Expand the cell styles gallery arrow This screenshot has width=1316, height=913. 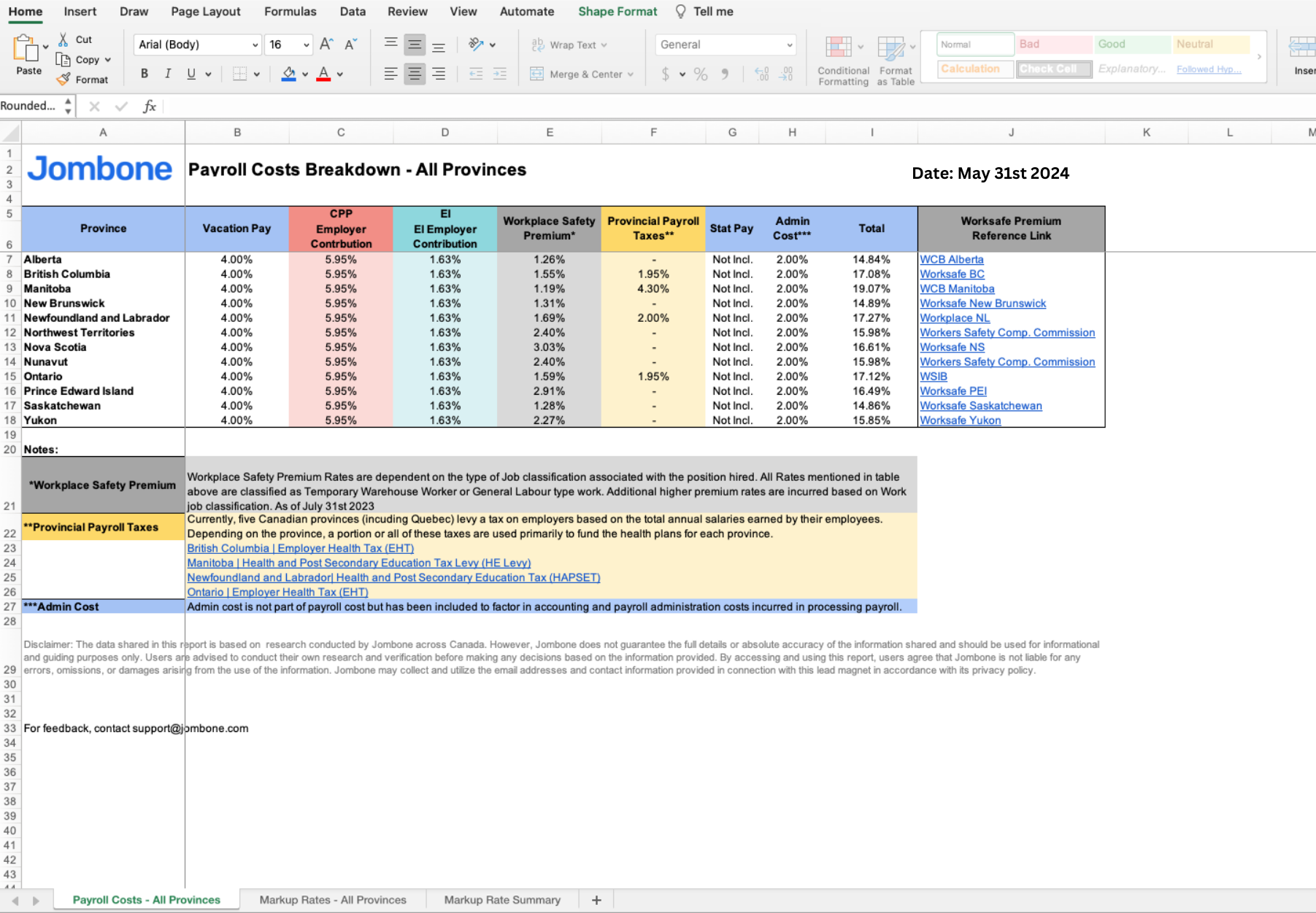click(1259, 56)
